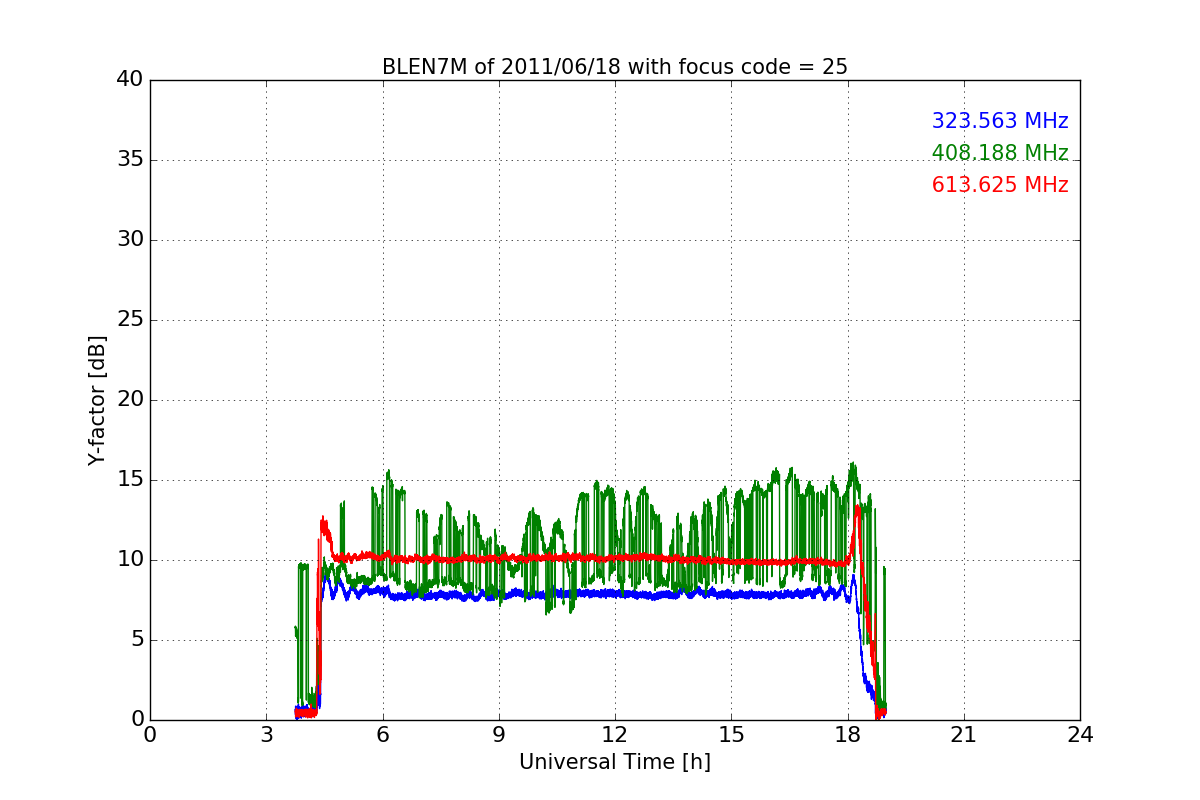The width and height of the screenshot is (1200, 800).
Task: Click the x-axis tick label '18'
Action: coord(847,734)
